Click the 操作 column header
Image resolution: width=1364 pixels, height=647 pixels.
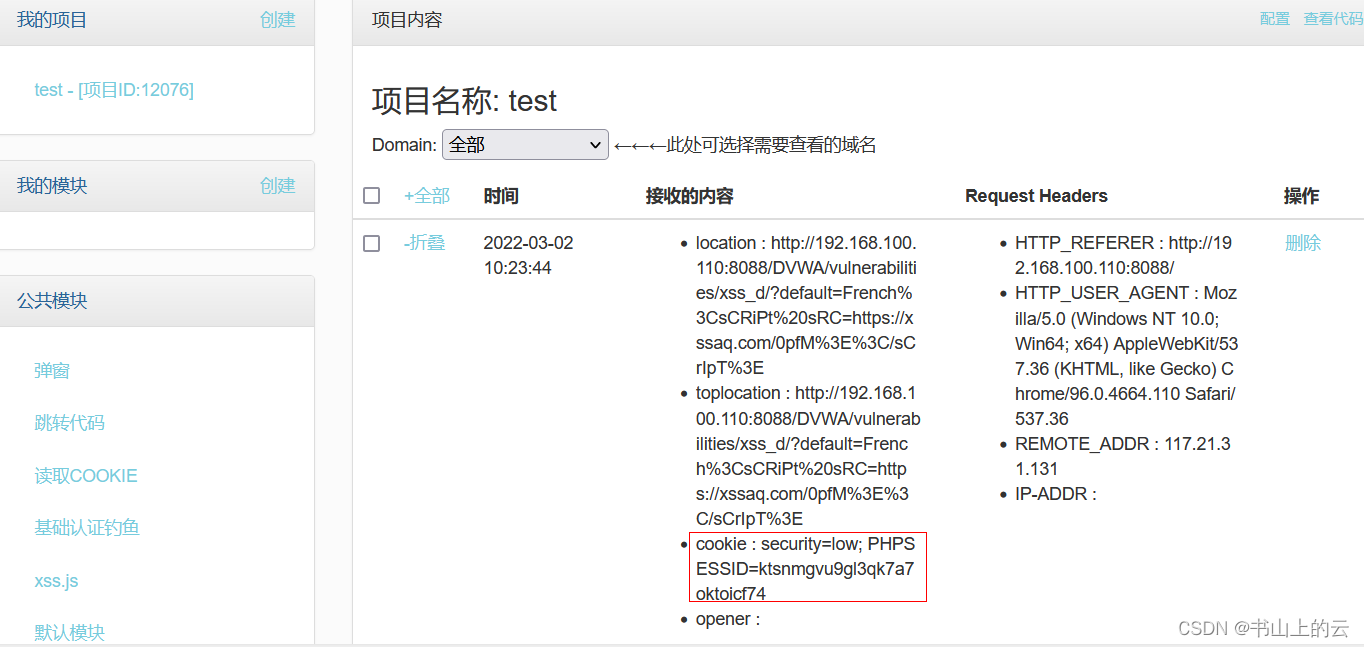point(1302,196)
